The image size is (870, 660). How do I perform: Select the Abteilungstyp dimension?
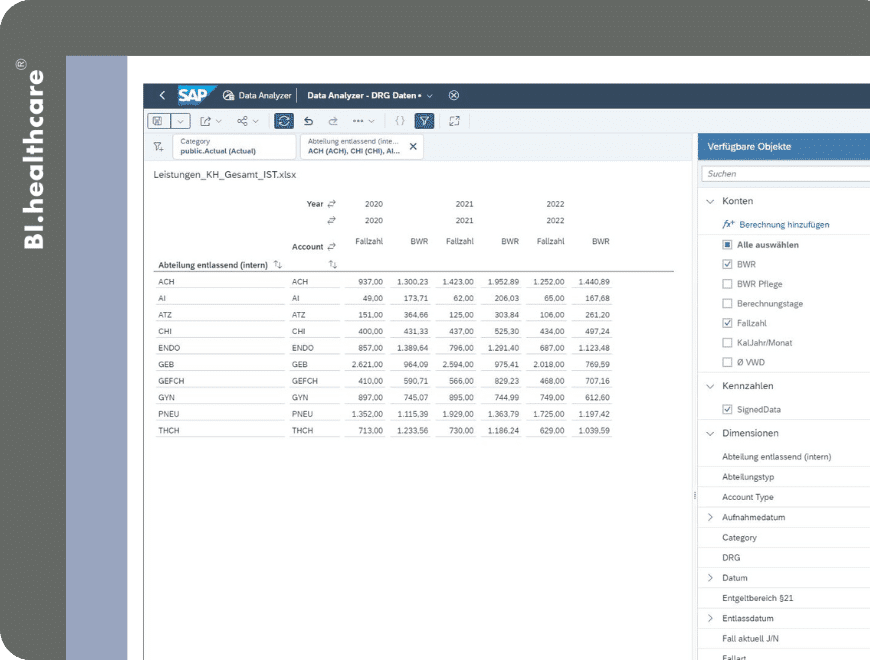coord(747,477)
